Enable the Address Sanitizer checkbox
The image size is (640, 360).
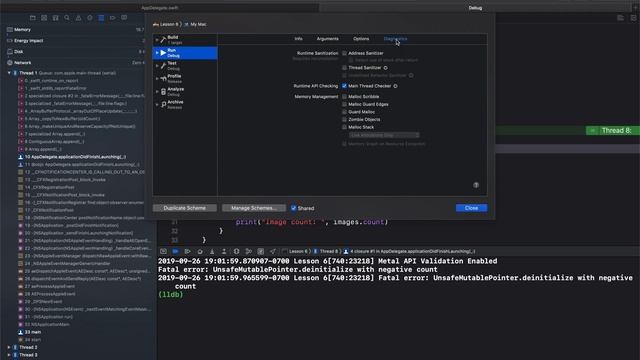click(344, 53)
